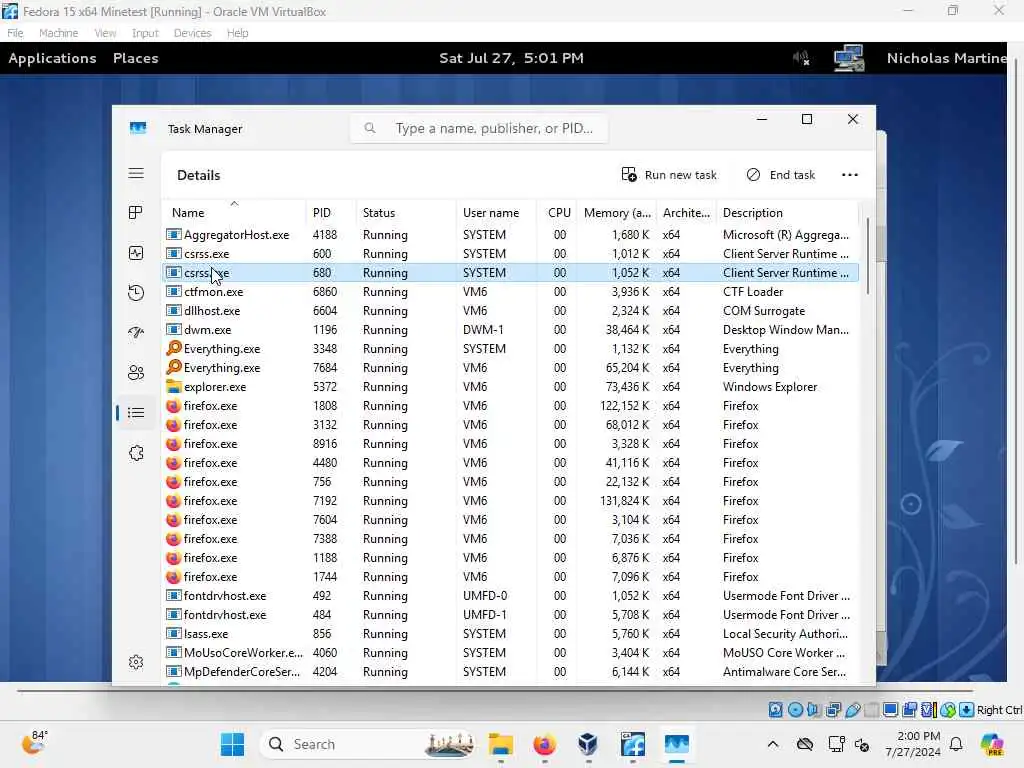Select csrss.exe row with PID 600
The image size is (1024, 768).
coord(510,253)
